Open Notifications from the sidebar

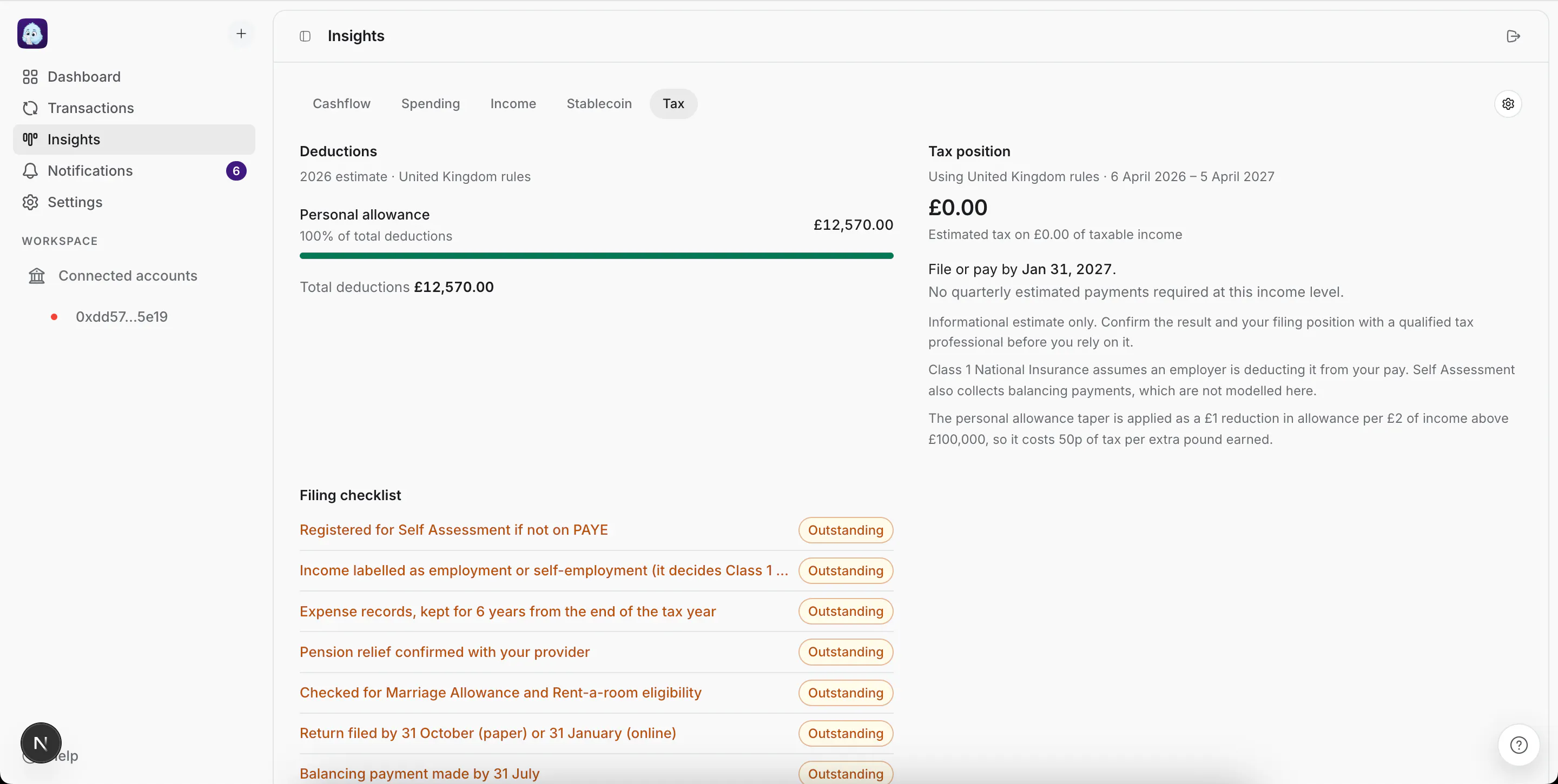pos(134,171)
